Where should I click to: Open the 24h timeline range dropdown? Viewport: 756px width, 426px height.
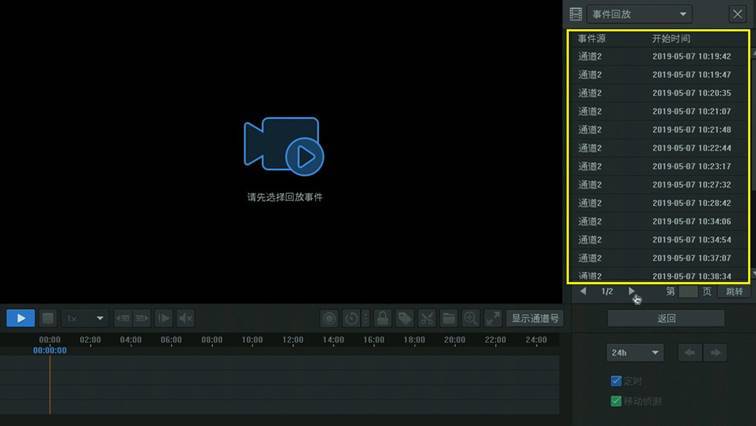635,353
